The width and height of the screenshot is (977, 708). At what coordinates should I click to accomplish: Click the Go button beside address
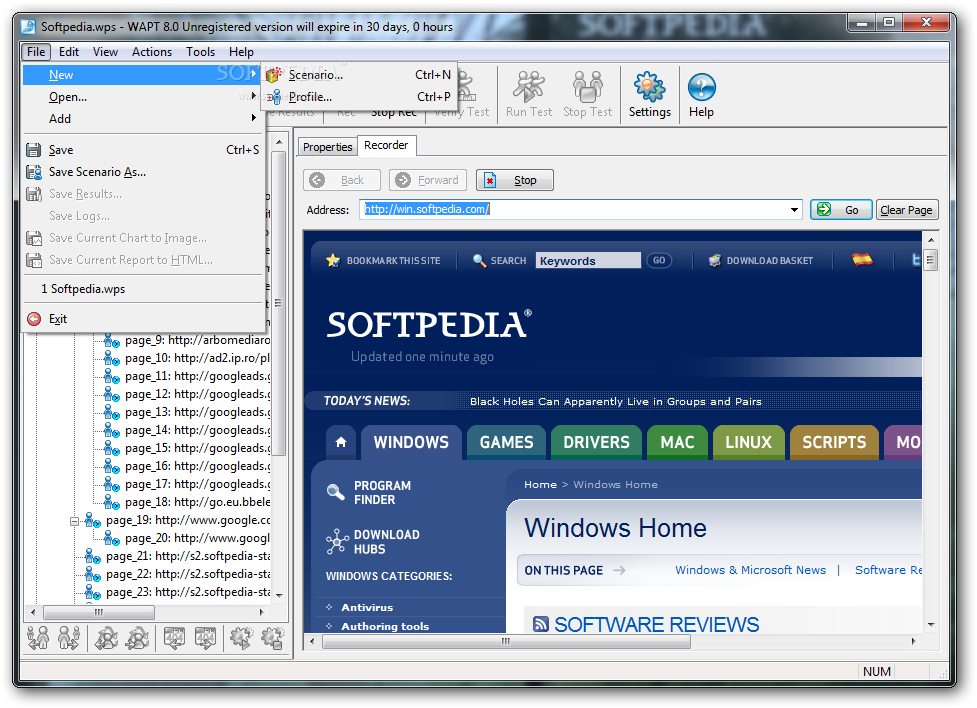tap(841, 210)
